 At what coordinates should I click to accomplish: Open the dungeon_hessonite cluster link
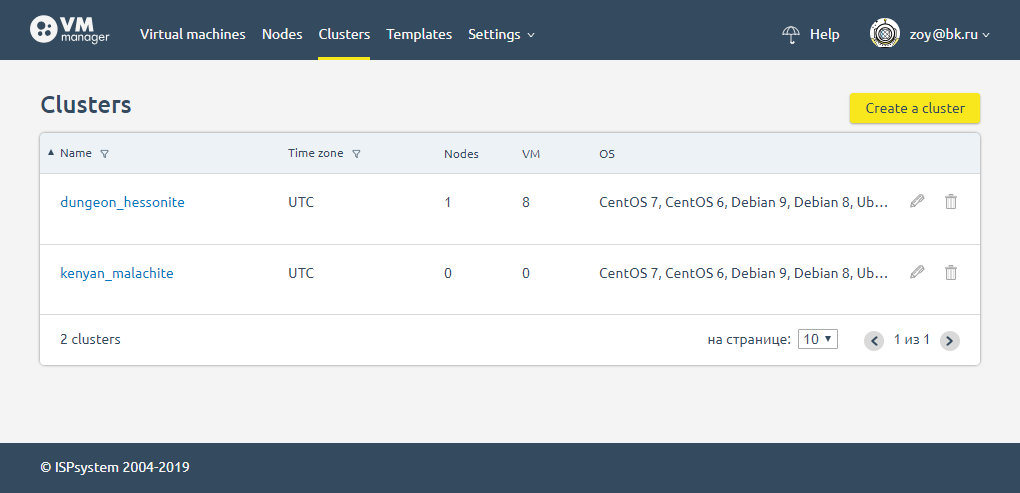pyautogui.click(x=122, y=202)
